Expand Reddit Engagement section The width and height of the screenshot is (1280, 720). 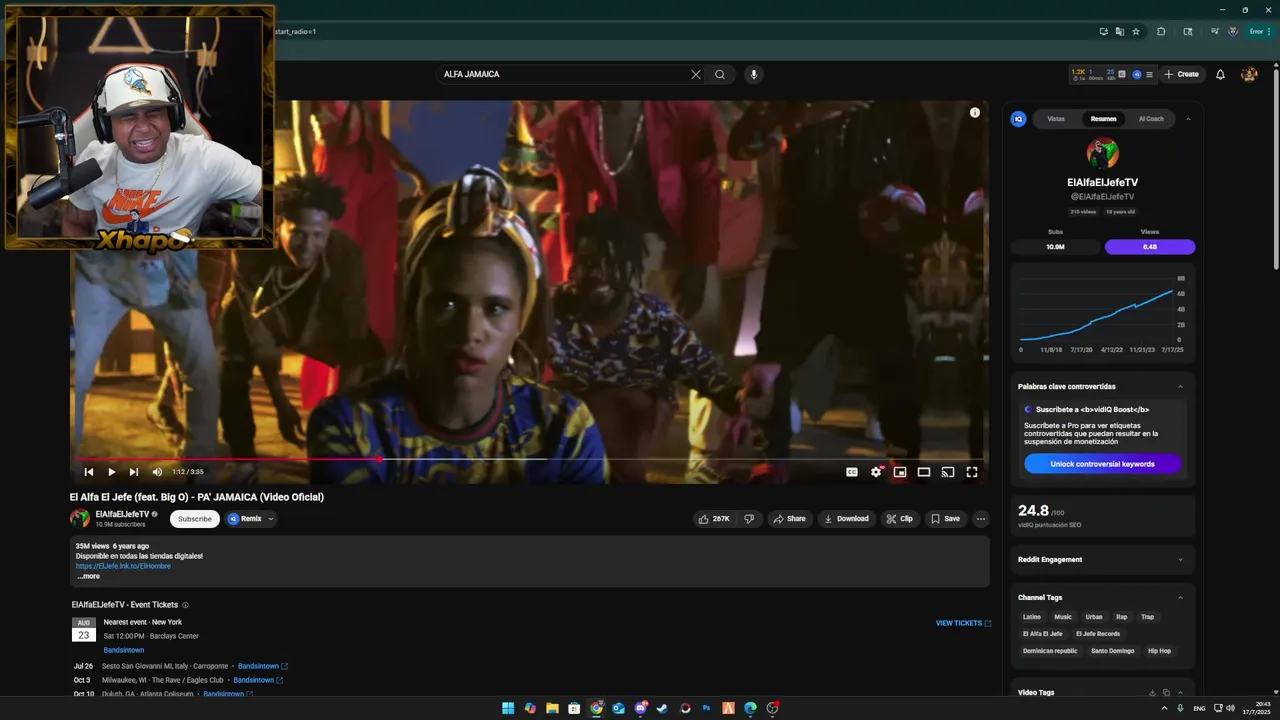(x=1180, y=560)
